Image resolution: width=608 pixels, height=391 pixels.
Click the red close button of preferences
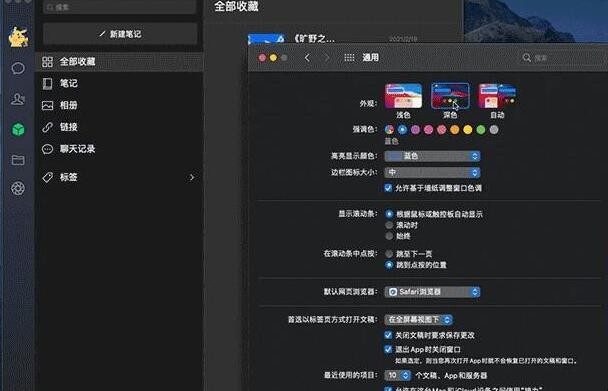point(263,58)
